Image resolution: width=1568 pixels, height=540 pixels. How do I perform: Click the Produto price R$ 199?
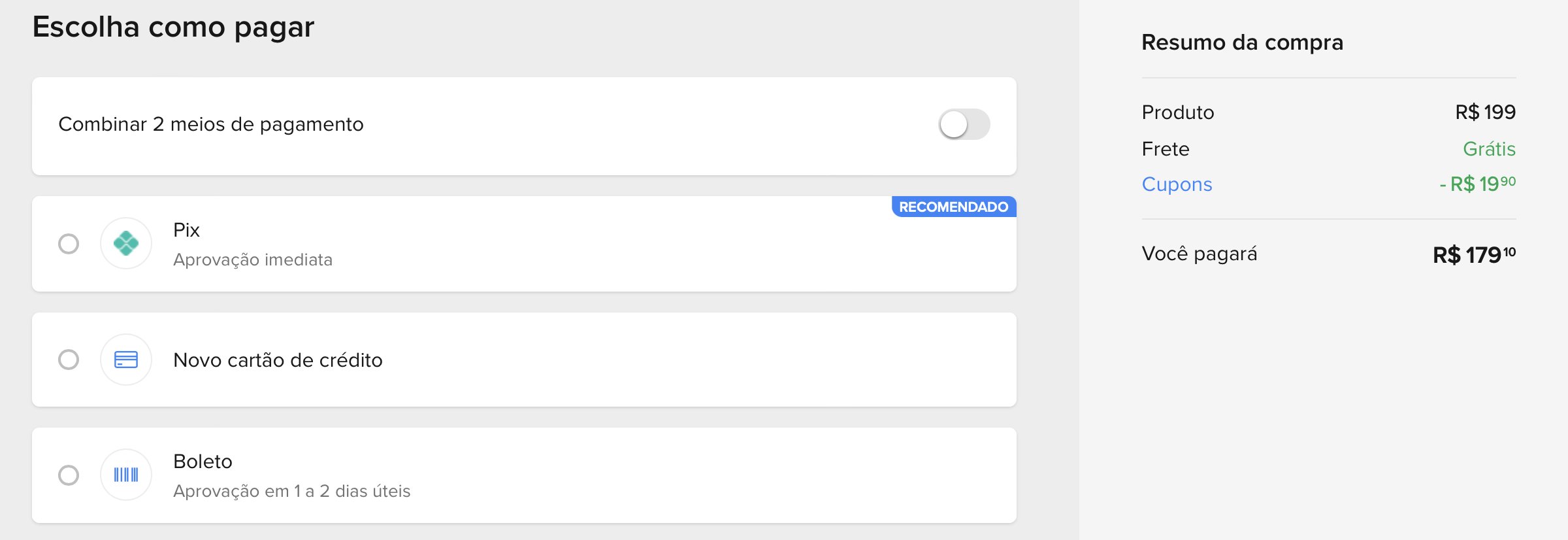click(x=1485, y=112)
